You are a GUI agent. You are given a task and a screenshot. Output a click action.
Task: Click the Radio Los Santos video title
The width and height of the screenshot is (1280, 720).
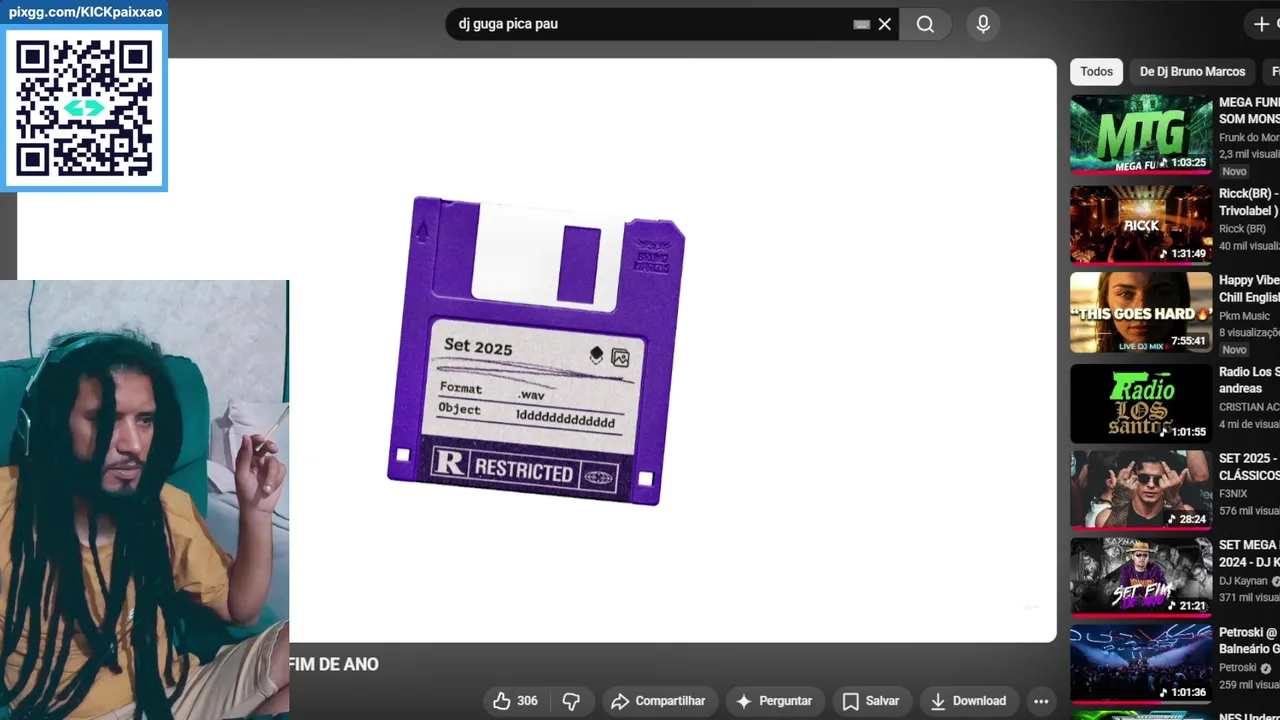(x=1249, y=380)
